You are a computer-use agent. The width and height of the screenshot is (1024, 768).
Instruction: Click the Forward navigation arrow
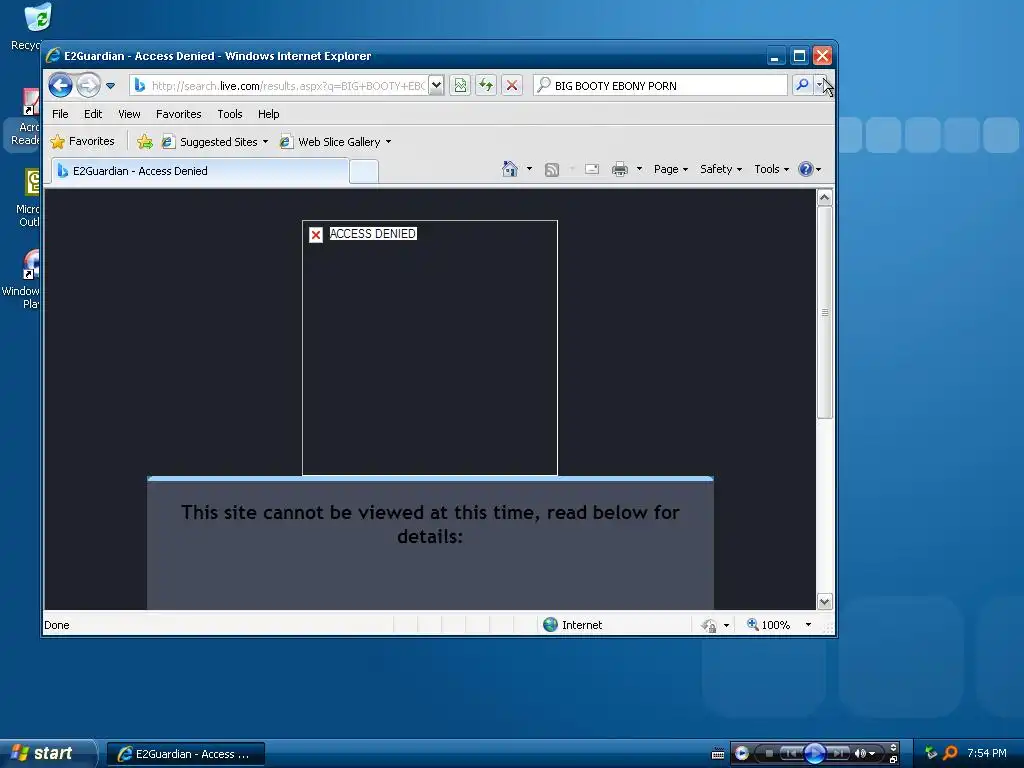[x=88, y=85]
